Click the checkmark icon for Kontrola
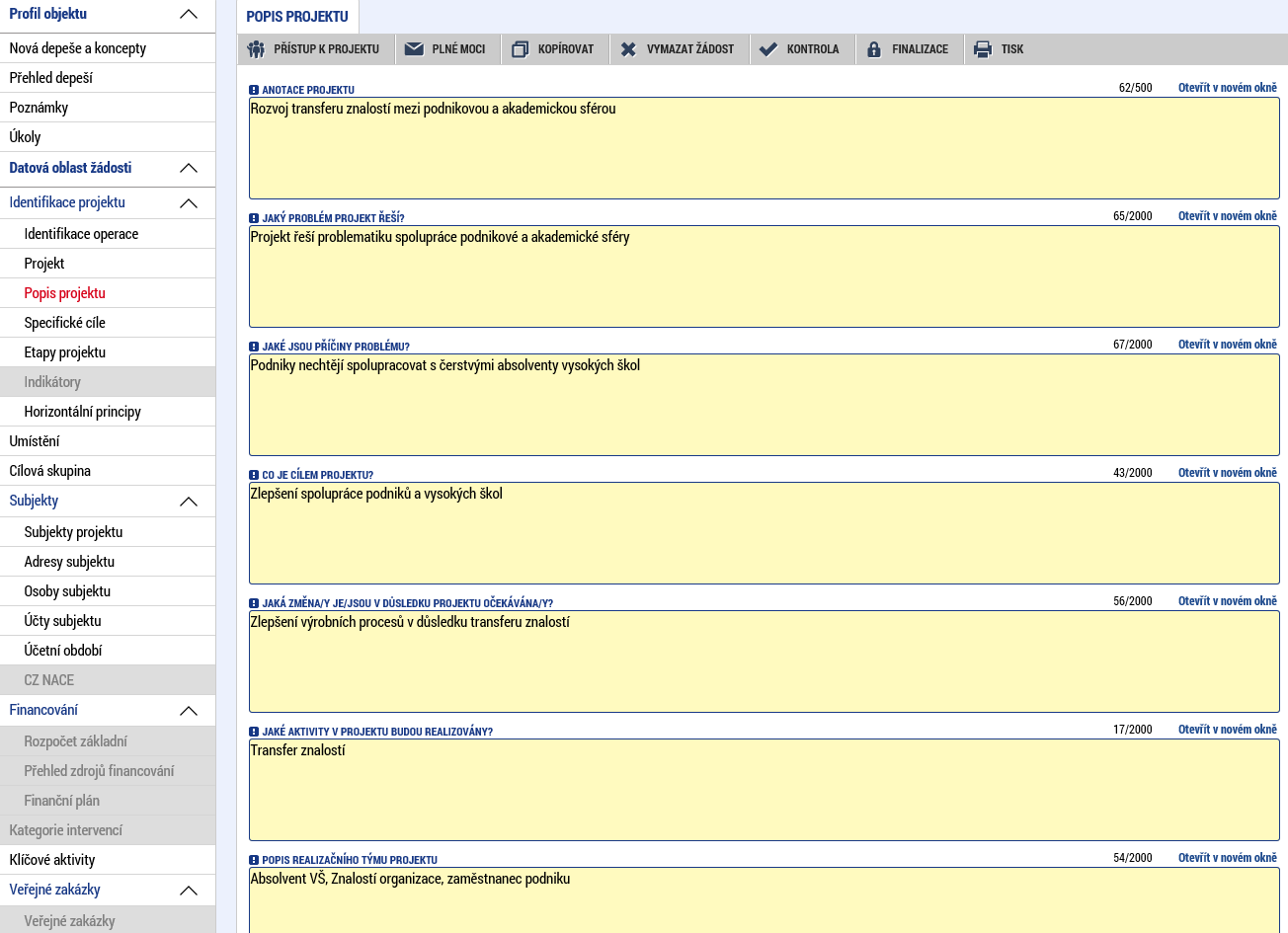The height and width of the screenshot is (933, 1288). click(768, 49)
